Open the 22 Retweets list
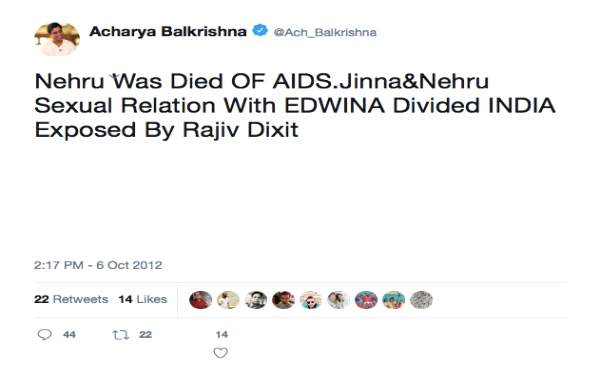This screenshot has width=600, height=365. [x=71, y=299]
